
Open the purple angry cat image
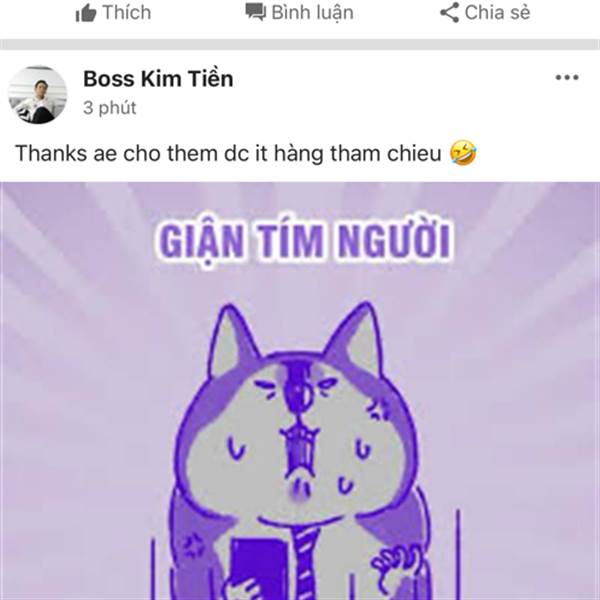pos(300,391)
